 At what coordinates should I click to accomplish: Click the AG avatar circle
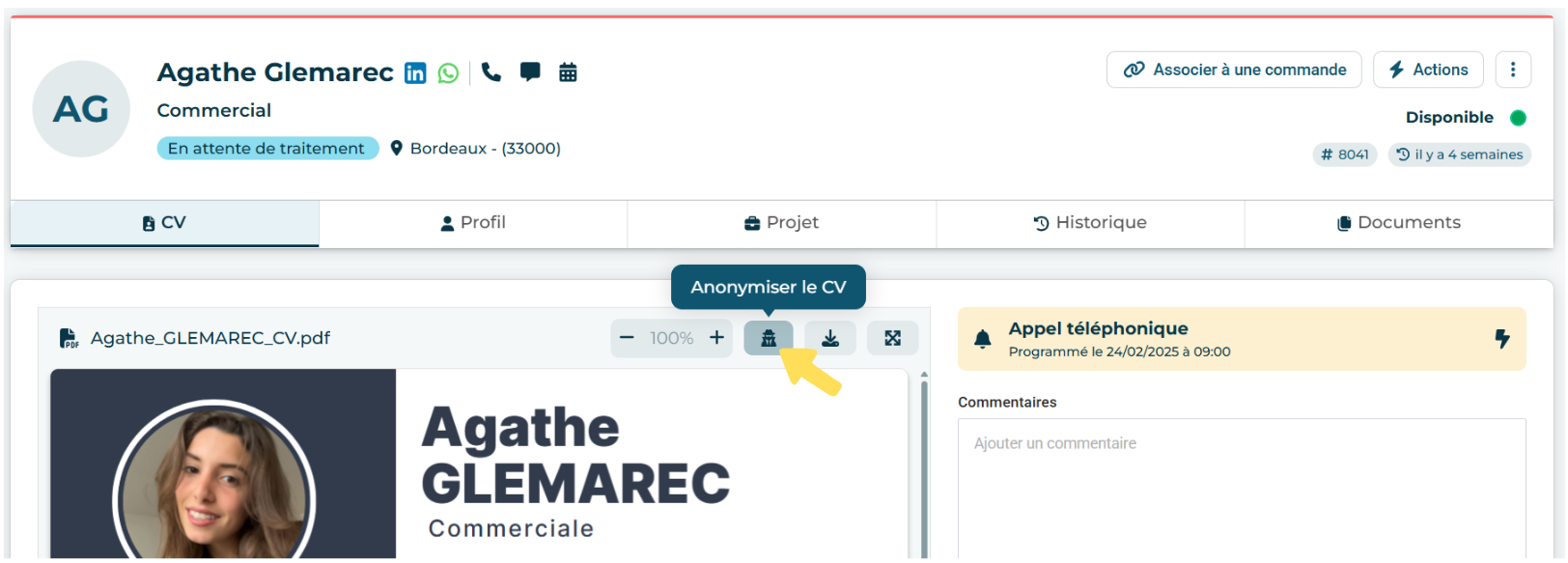(81, 109)
